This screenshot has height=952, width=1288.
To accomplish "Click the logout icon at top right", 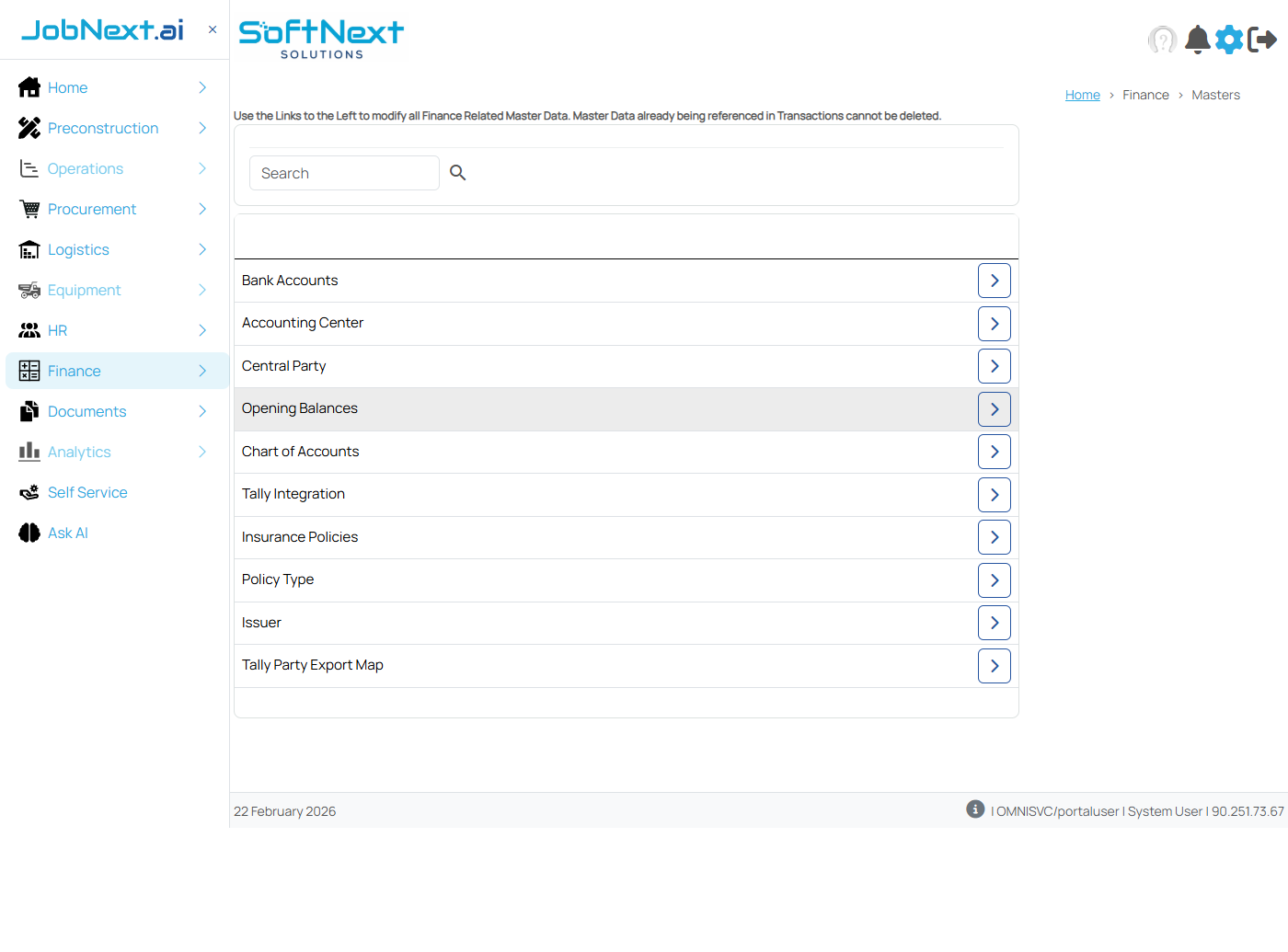I will [x=1262, y=40].
